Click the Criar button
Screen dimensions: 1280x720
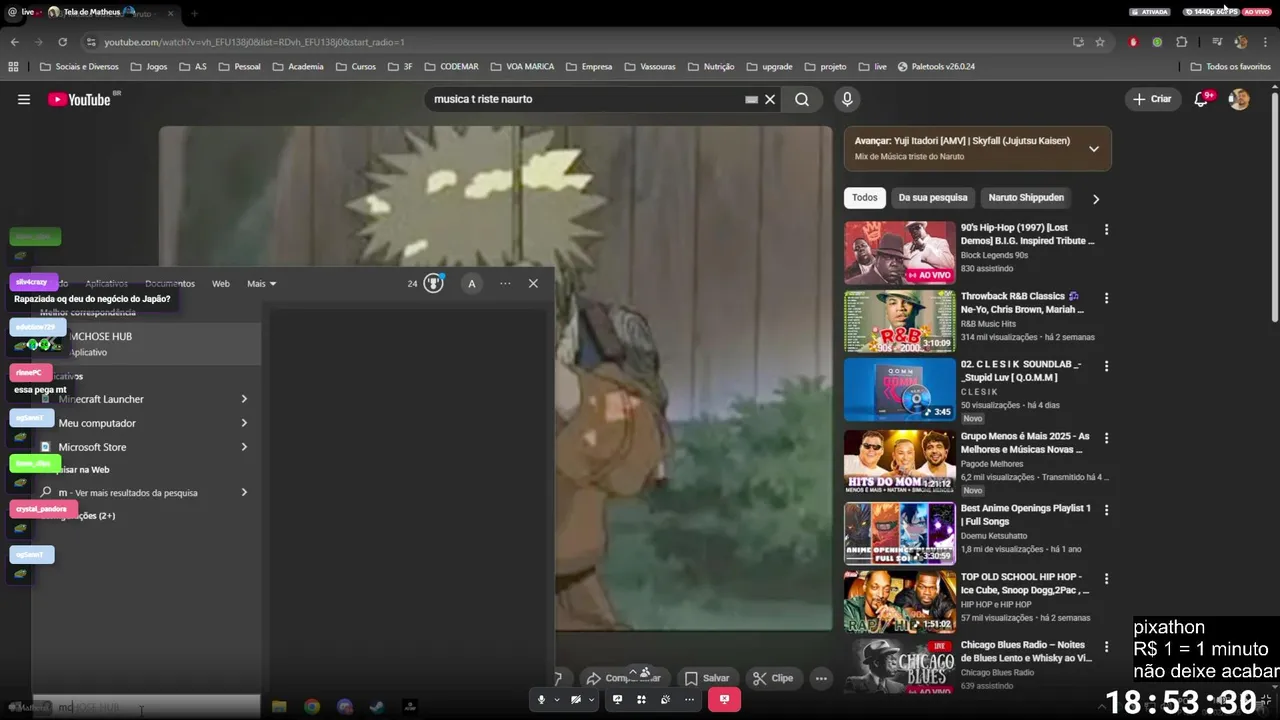(x=1152, y=99)
